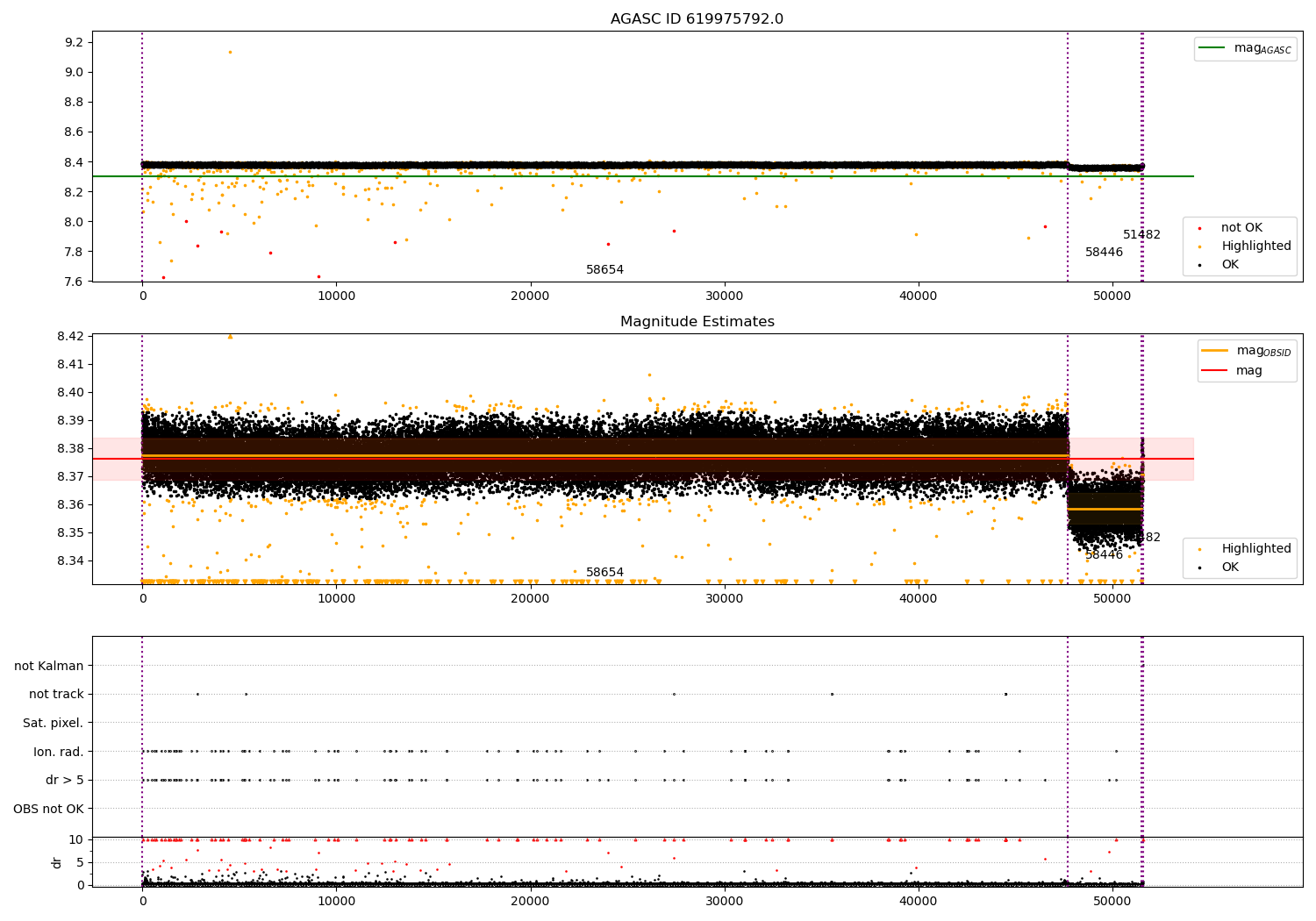The image size is (1316, 921).
Task: Click the "9.2" y-axis tick label
Action: (75, 43)
